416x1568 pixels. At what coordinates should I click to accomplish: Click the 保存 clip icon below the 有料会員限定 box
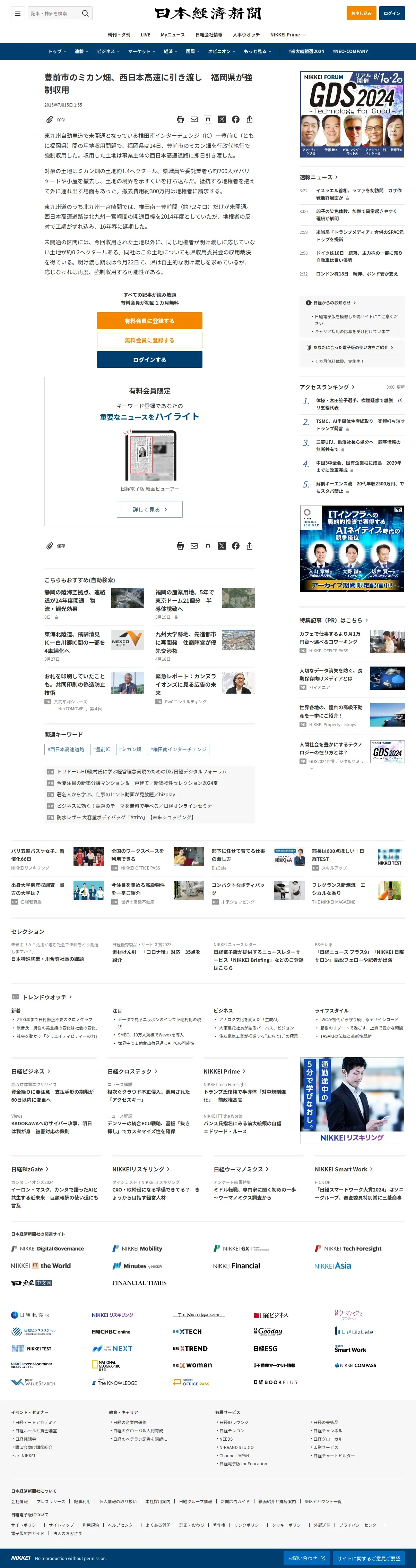pyautogui.click(x=50, y=546)
